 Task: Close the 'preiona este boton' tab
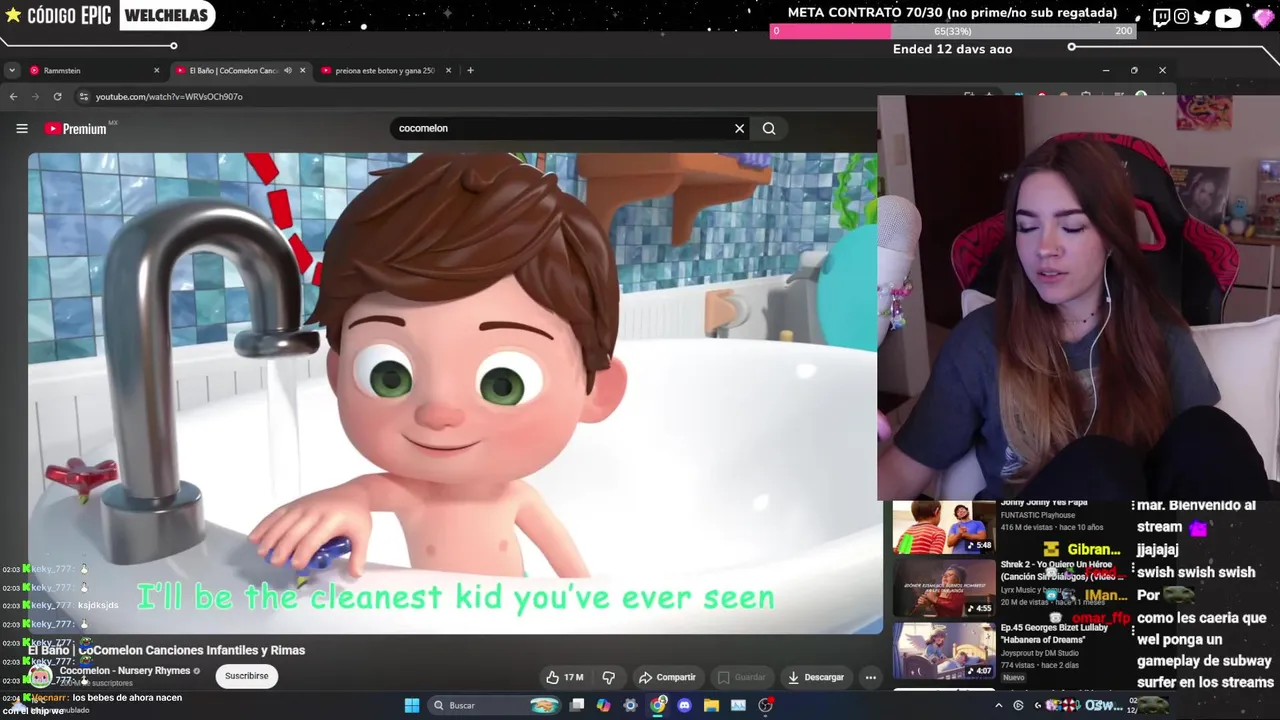448,70
